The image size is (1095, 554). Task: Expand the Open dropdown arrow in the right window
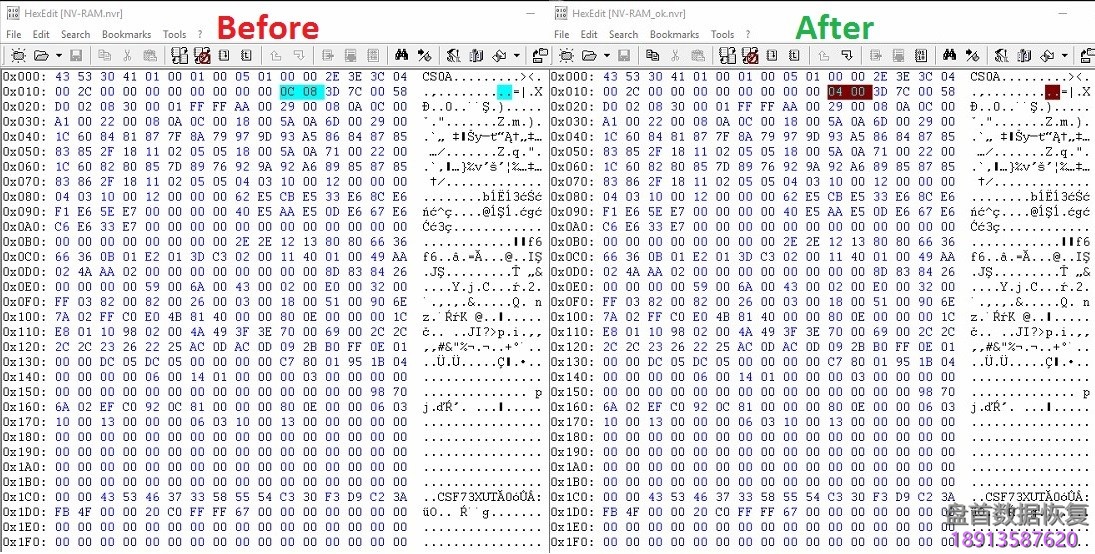click(x=607, y=56)
